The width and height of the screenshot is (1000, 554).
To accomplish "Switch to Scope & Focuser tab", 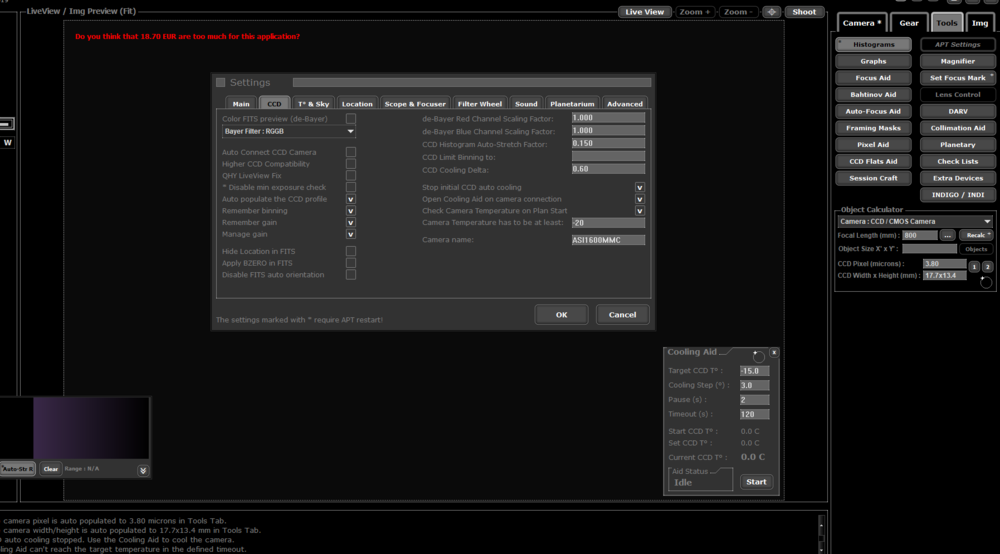I will click(415, 104).
